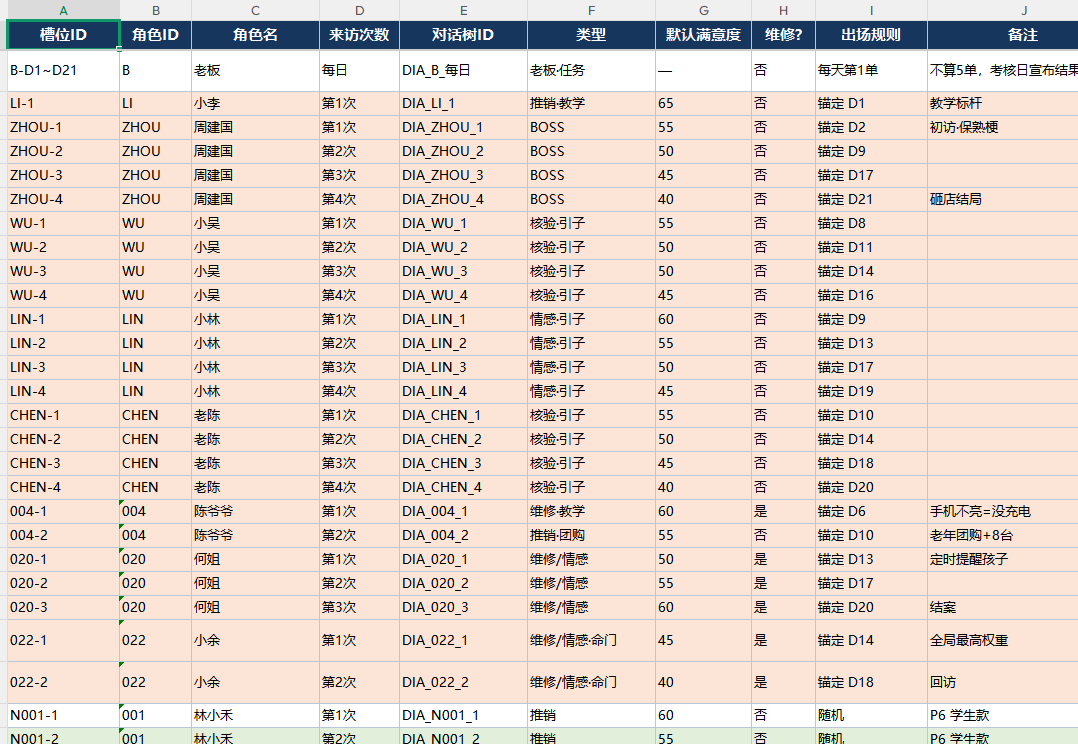
Task: Select the 老年团购+8台 note
Action: coord(1003,536)
